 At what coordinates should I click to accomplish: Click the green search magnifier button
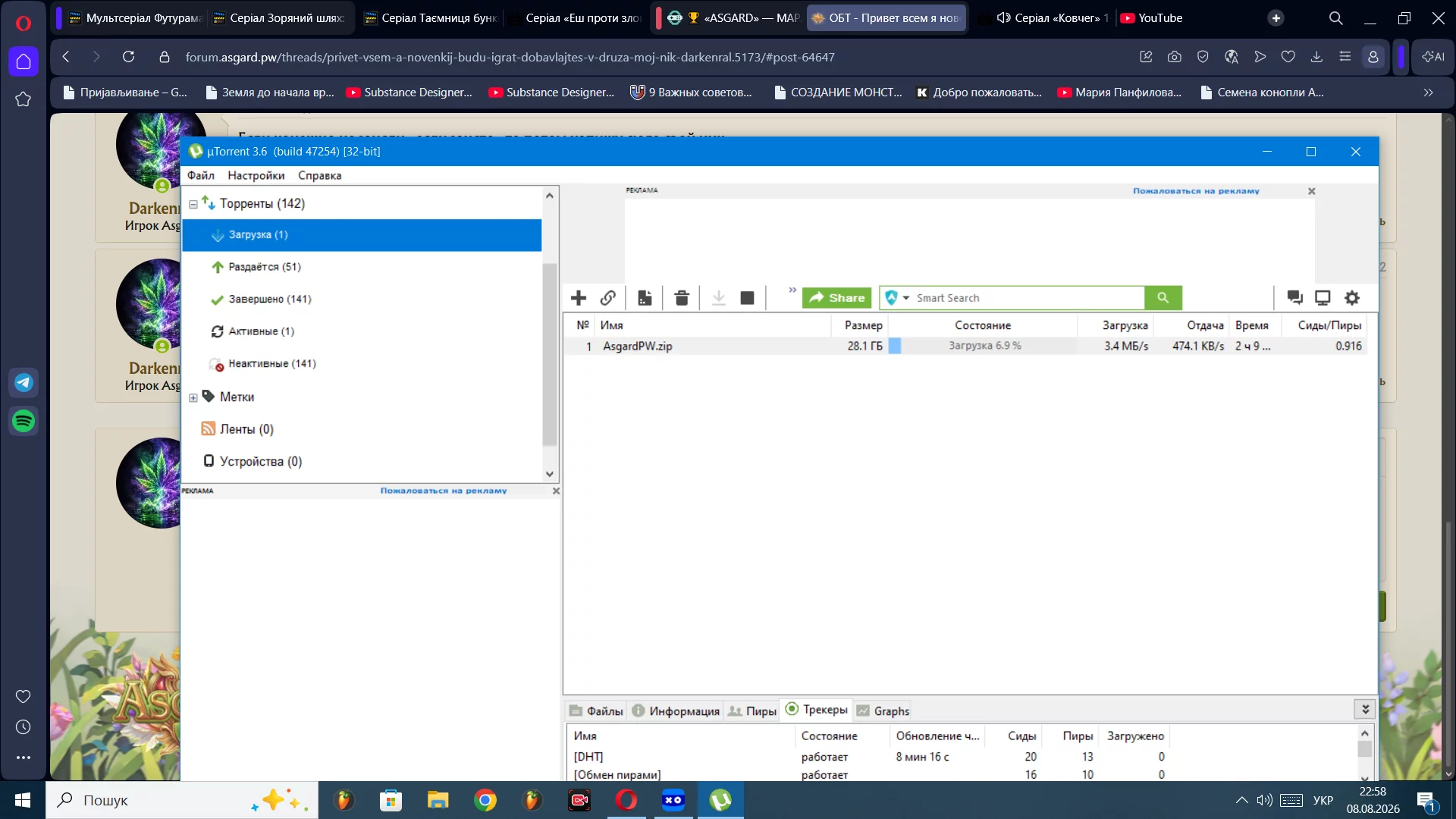tap(1163, 298)
